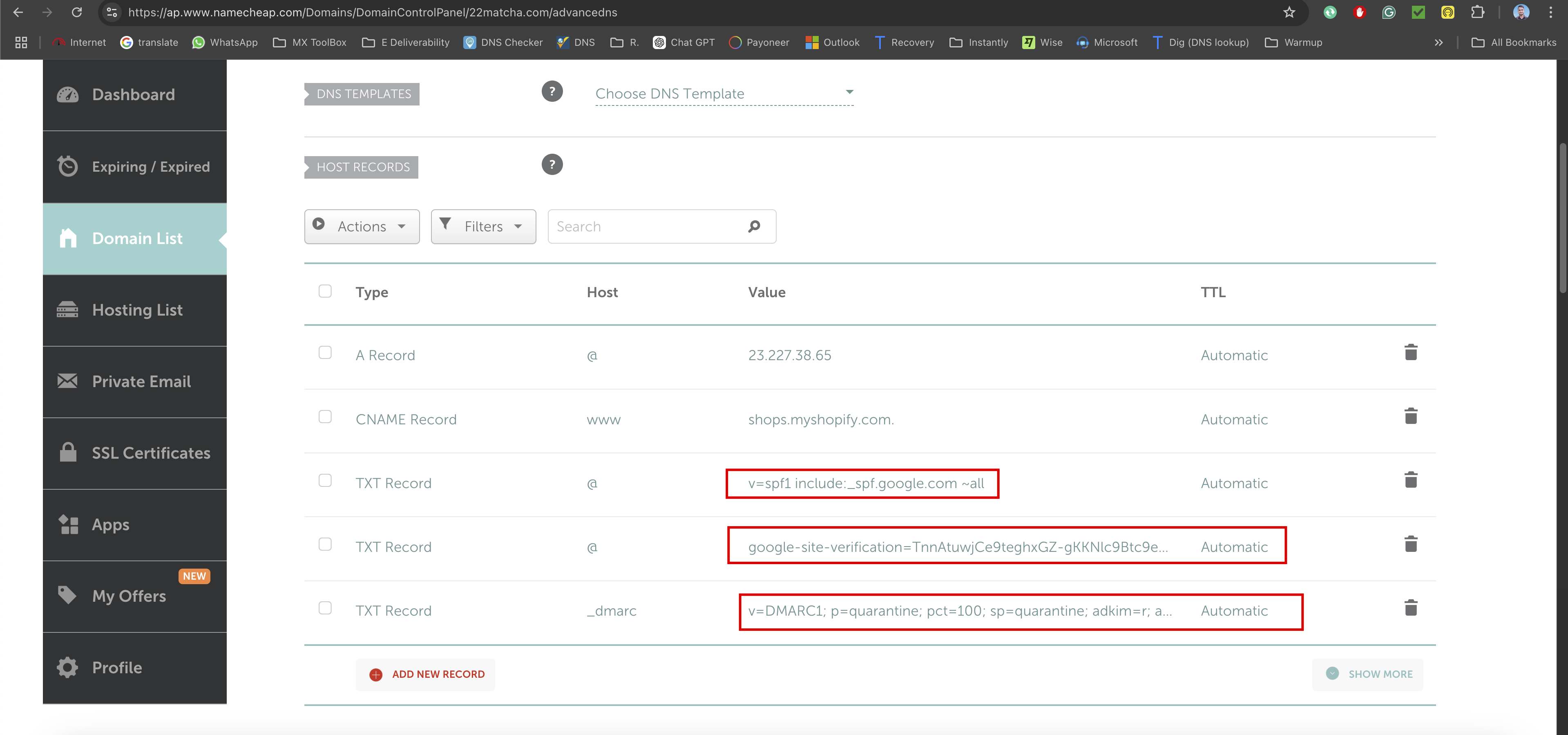Open help icon next to DNS Templates
The width and height of the screenshot is (1568, 735).
[552, 91]
